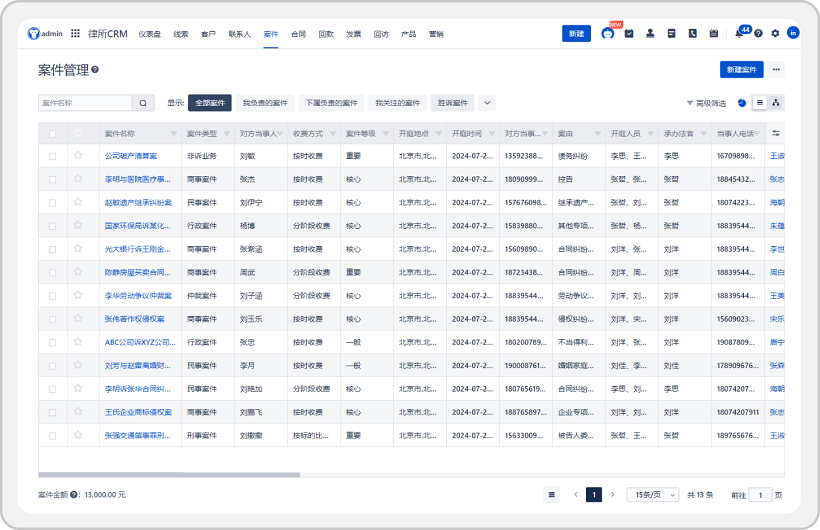Open the robot assistant icon marked NEW
Image resolution: width=820 pixels, height=530 pixels.
(x=608, y=33)
